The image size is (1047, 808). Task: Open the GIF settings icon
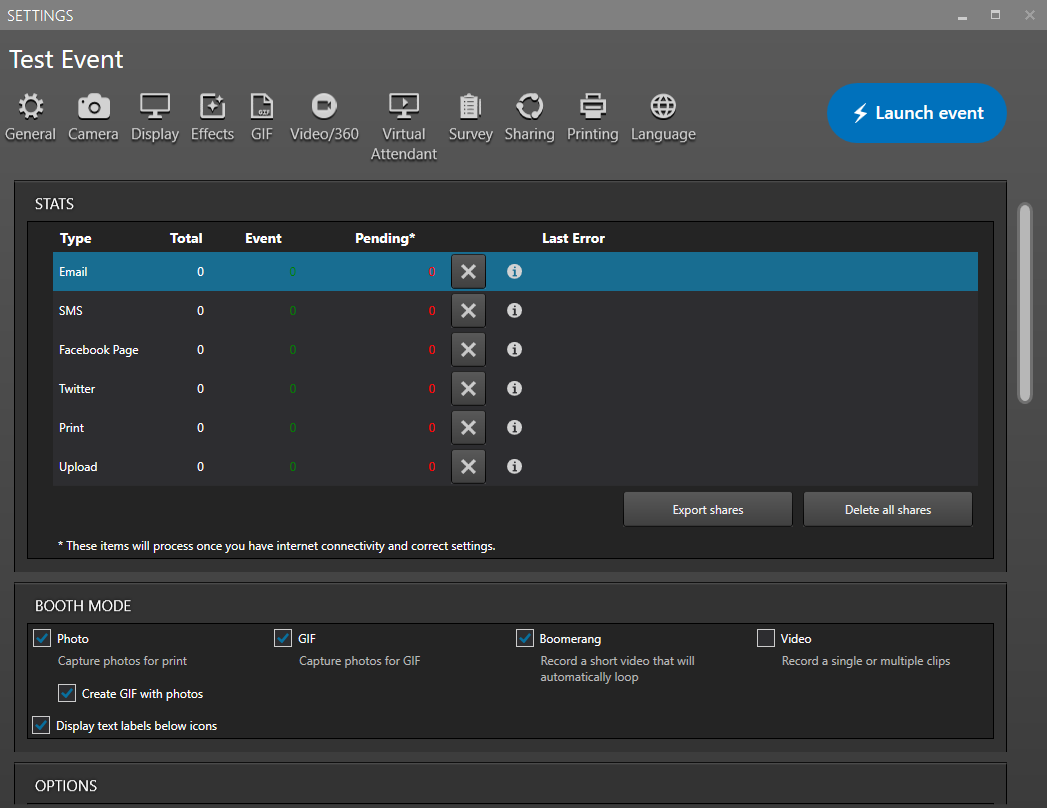tap(262, 106)
